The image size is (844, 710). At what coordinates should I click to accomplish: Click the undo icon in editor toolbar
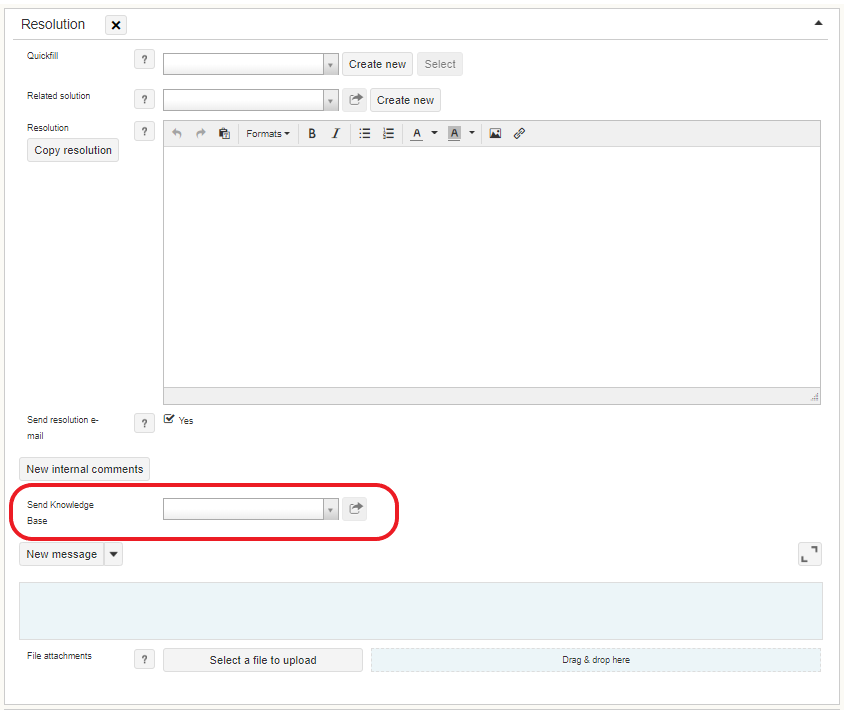click(177, 133)
